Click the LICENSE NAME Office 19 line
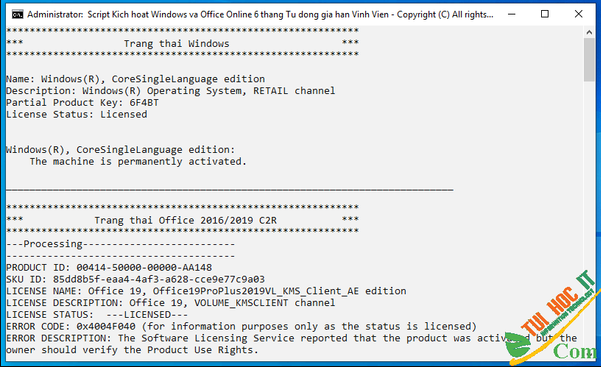601x367 pixels. 206,291
